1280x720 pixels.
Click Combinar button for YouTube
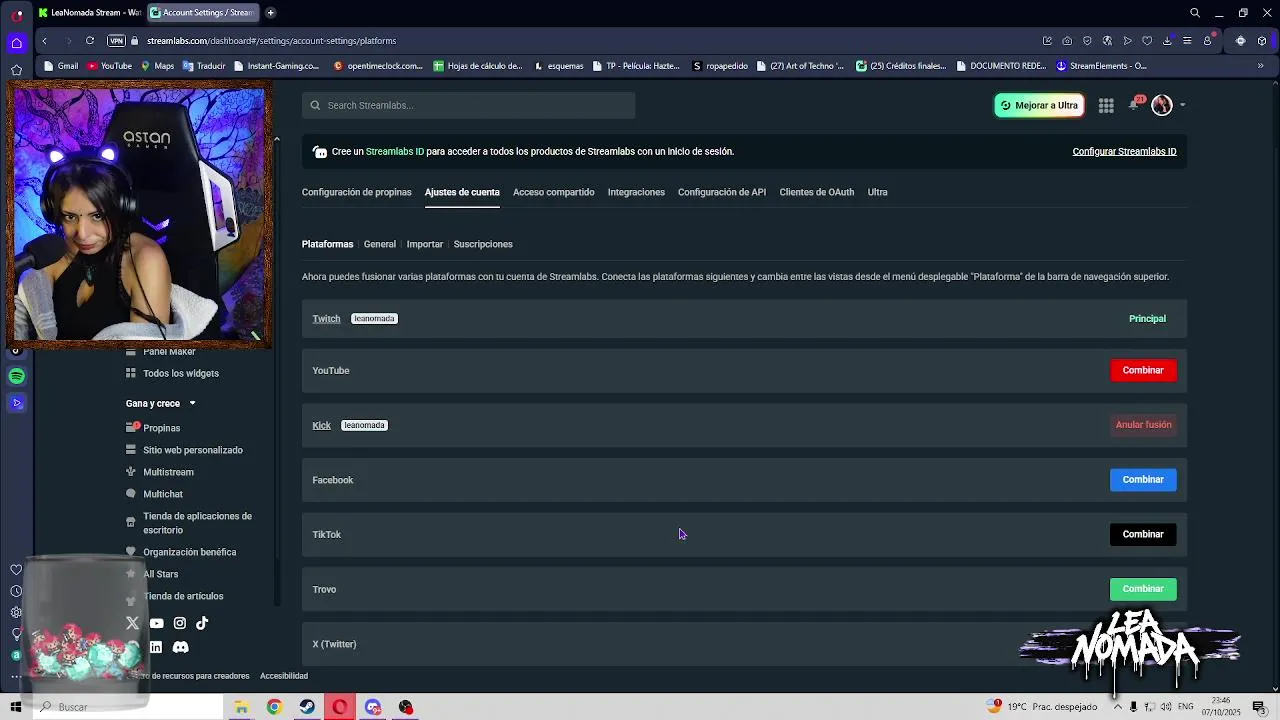(1143, 370)
